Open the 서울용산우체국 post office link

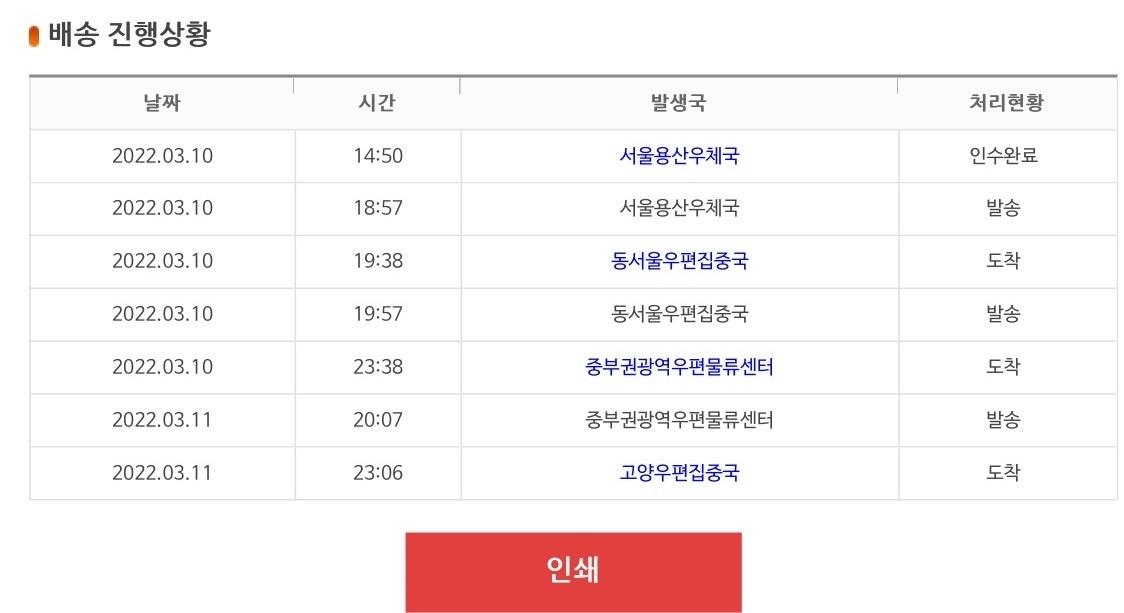[x=679, y=156]
